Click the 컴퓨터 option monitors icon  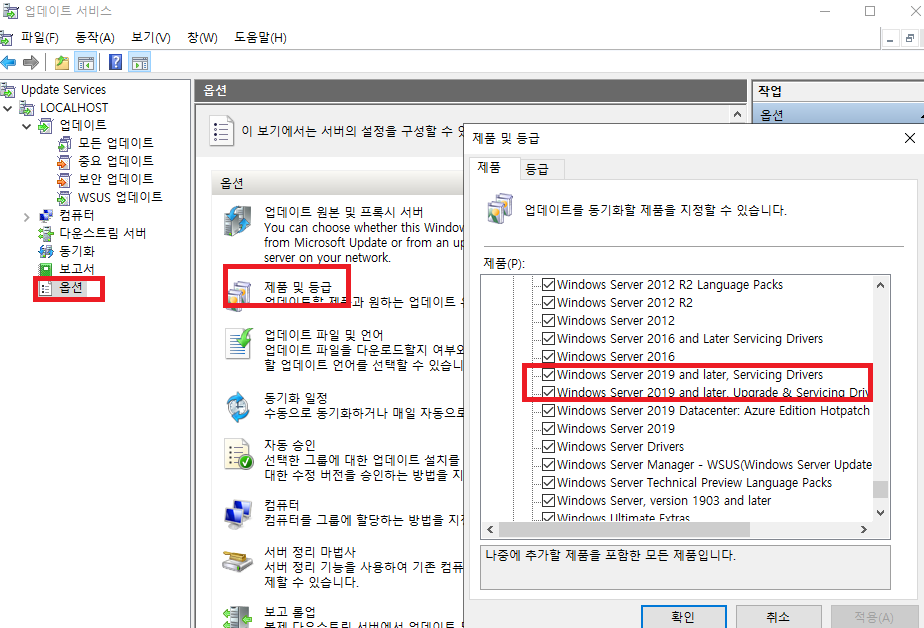(239, 514)
